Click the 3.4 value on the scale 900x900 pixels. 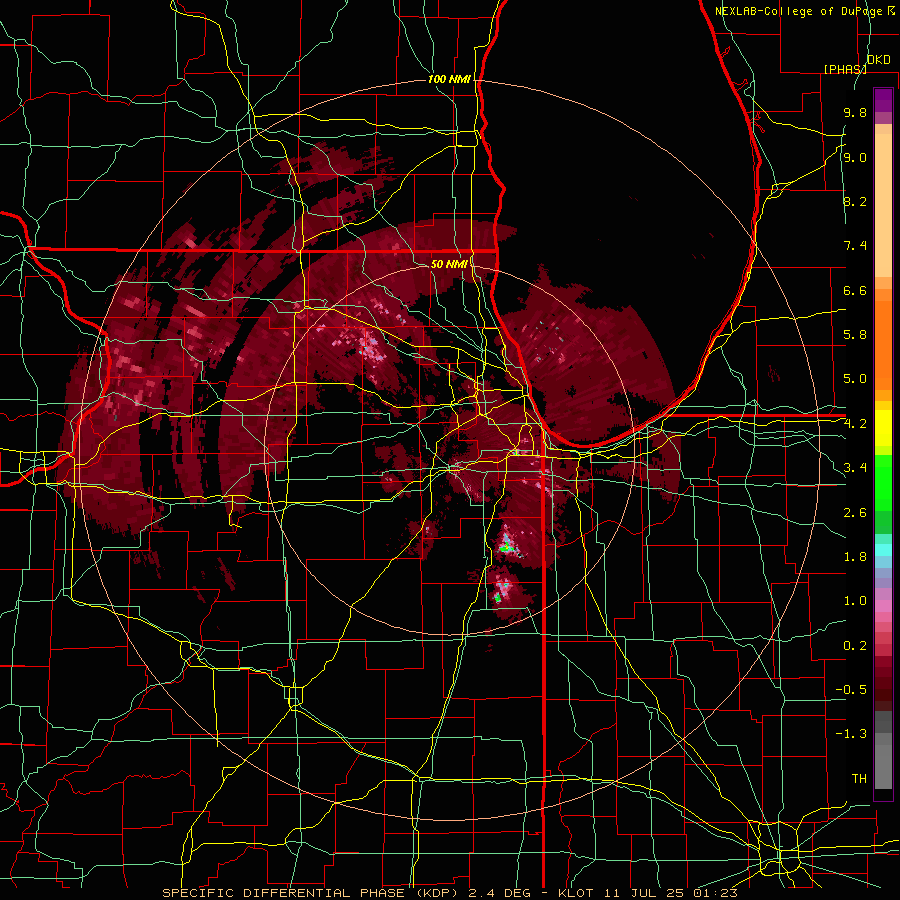855,468
